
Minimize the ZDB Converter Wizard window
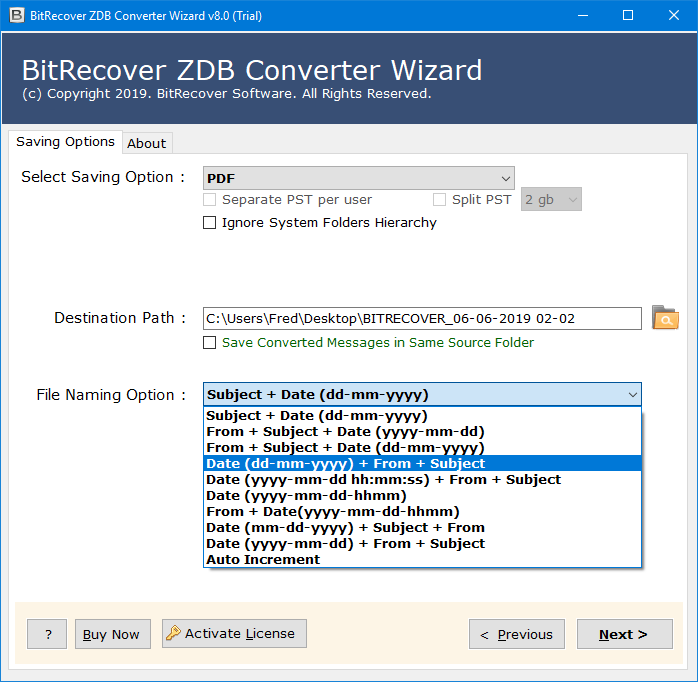[583, 16]
